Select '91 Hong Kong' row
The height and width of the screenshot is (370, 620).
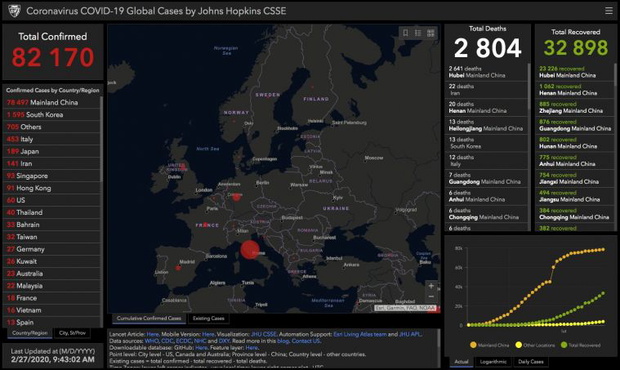point(52,188)
